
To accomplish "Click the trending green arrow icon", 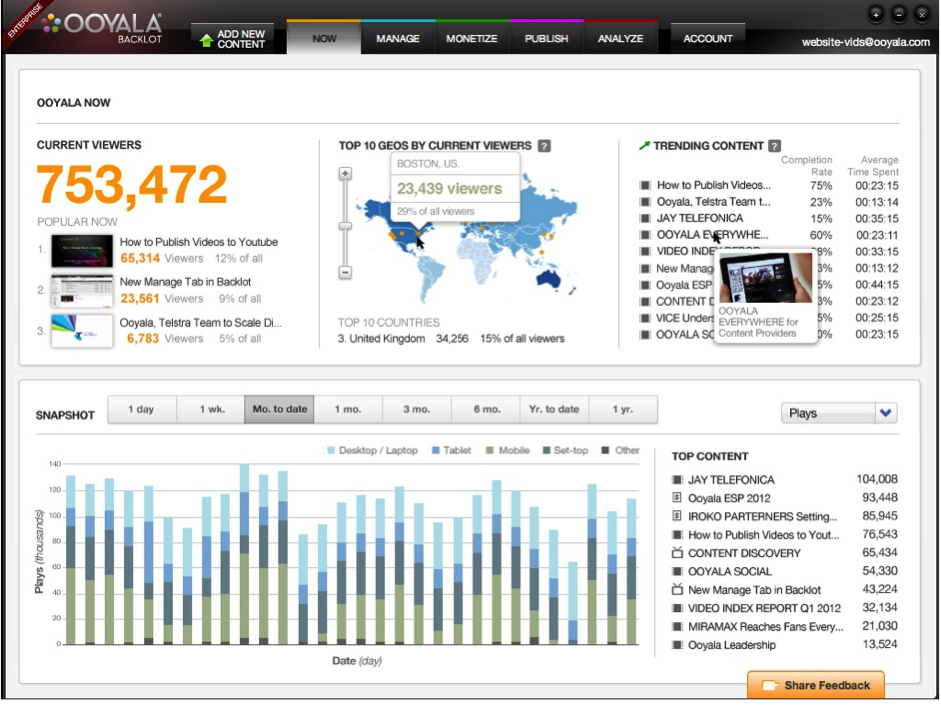I will coord(645,145).
